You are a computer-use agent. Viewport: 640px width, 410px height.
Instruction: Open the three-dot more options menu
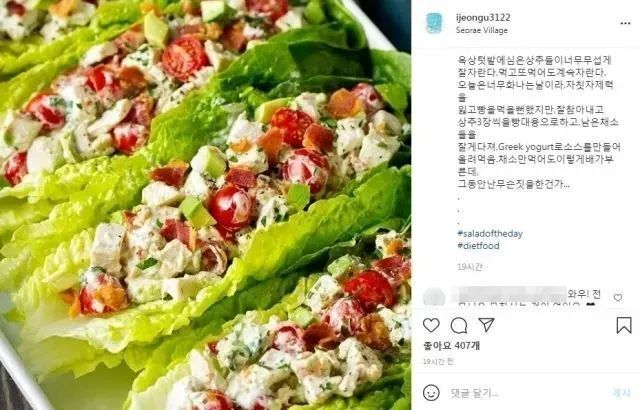click(625, 24)
